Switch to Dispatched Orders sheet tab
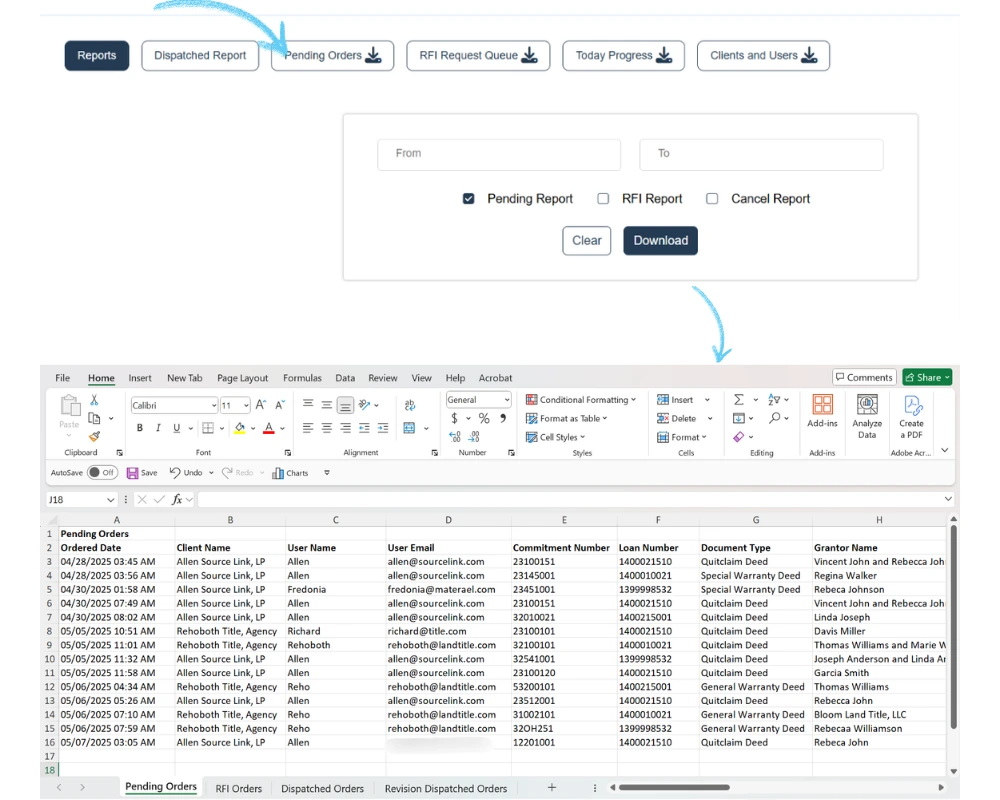Image resolution: width=1000 pixels, height=800 pixels. [x=322, y=789]
